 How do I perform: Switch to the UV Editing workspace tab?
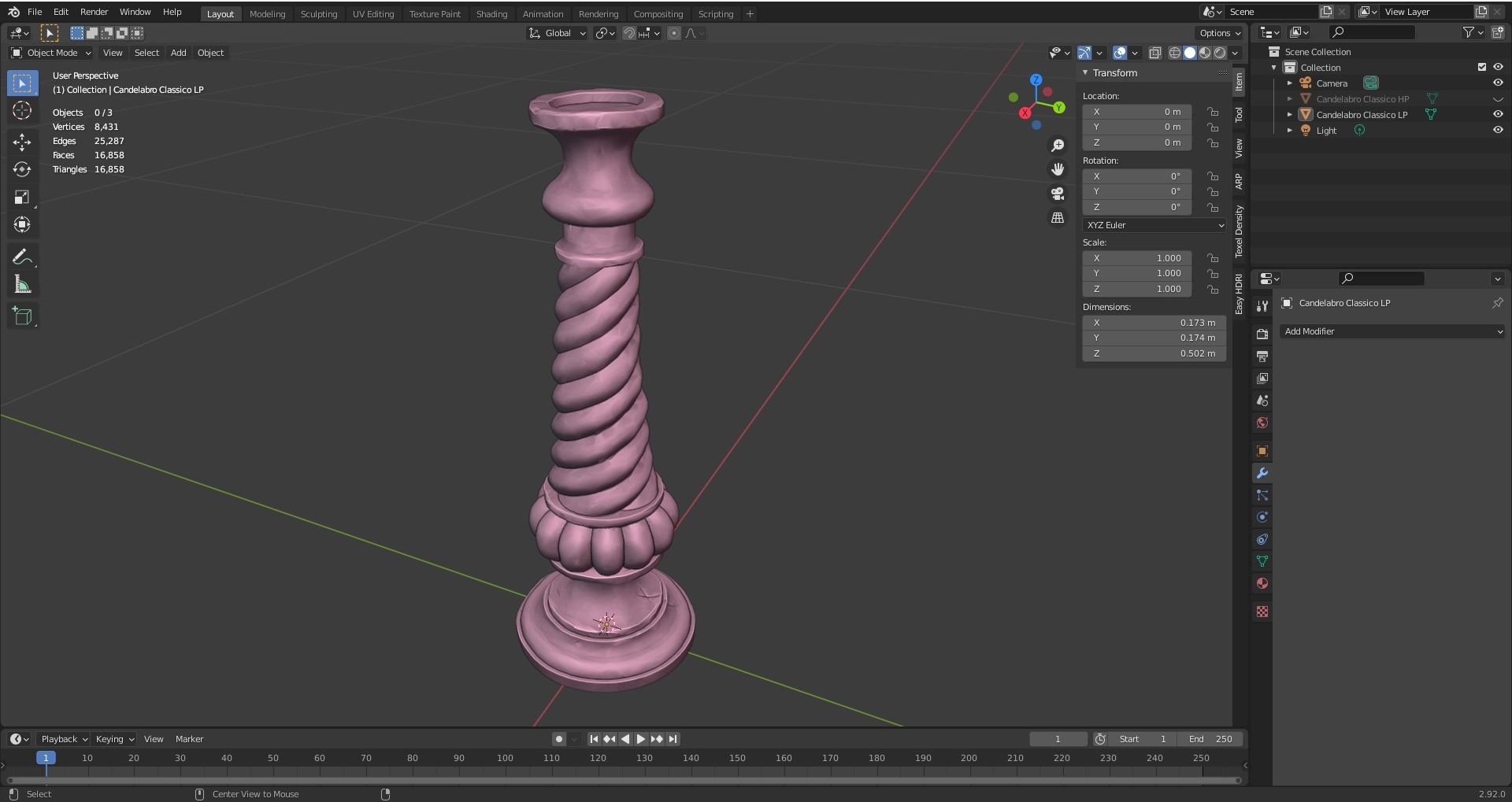[373, 14]
